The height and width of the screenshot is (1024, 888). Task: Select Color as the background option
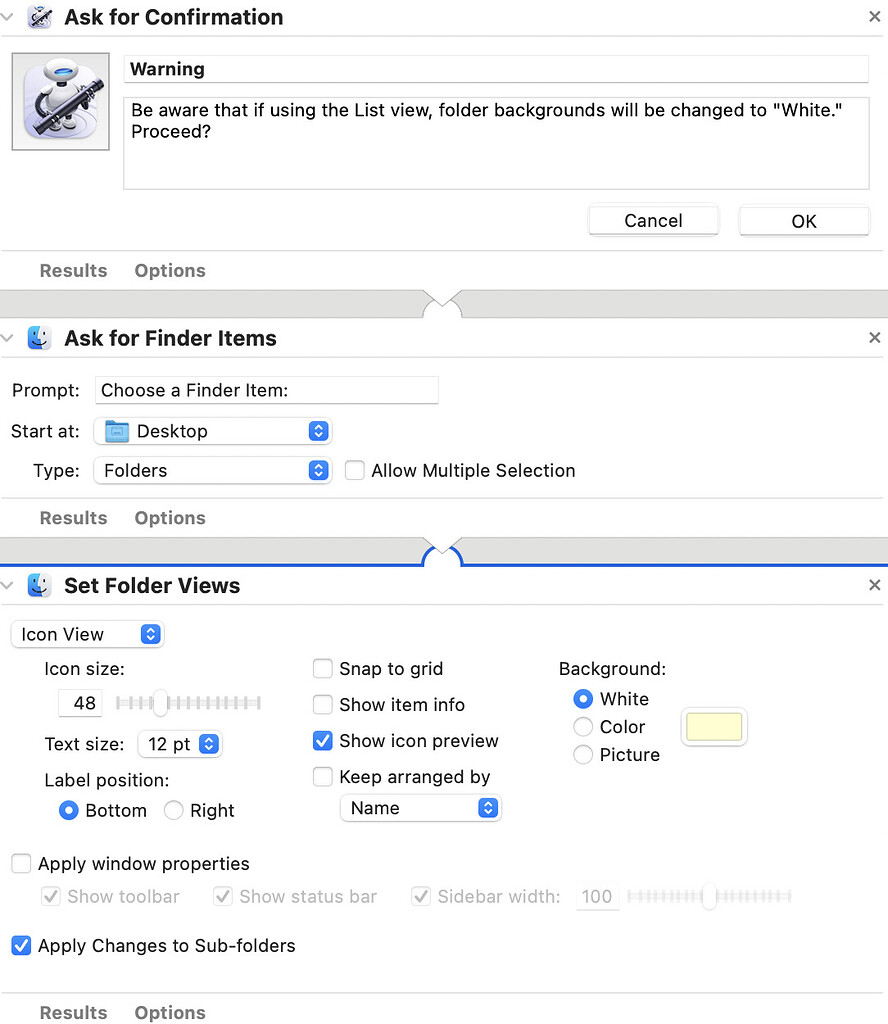(x=582, y=727)
